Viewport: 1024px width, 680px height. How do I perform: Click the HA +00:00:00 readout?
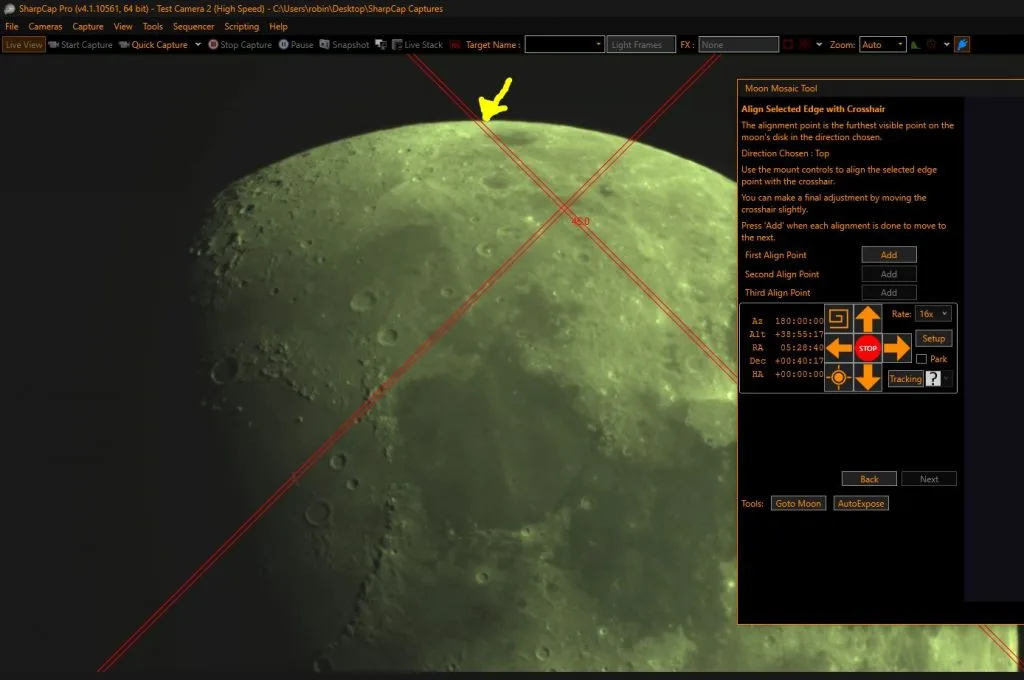(x=788, y=374)
